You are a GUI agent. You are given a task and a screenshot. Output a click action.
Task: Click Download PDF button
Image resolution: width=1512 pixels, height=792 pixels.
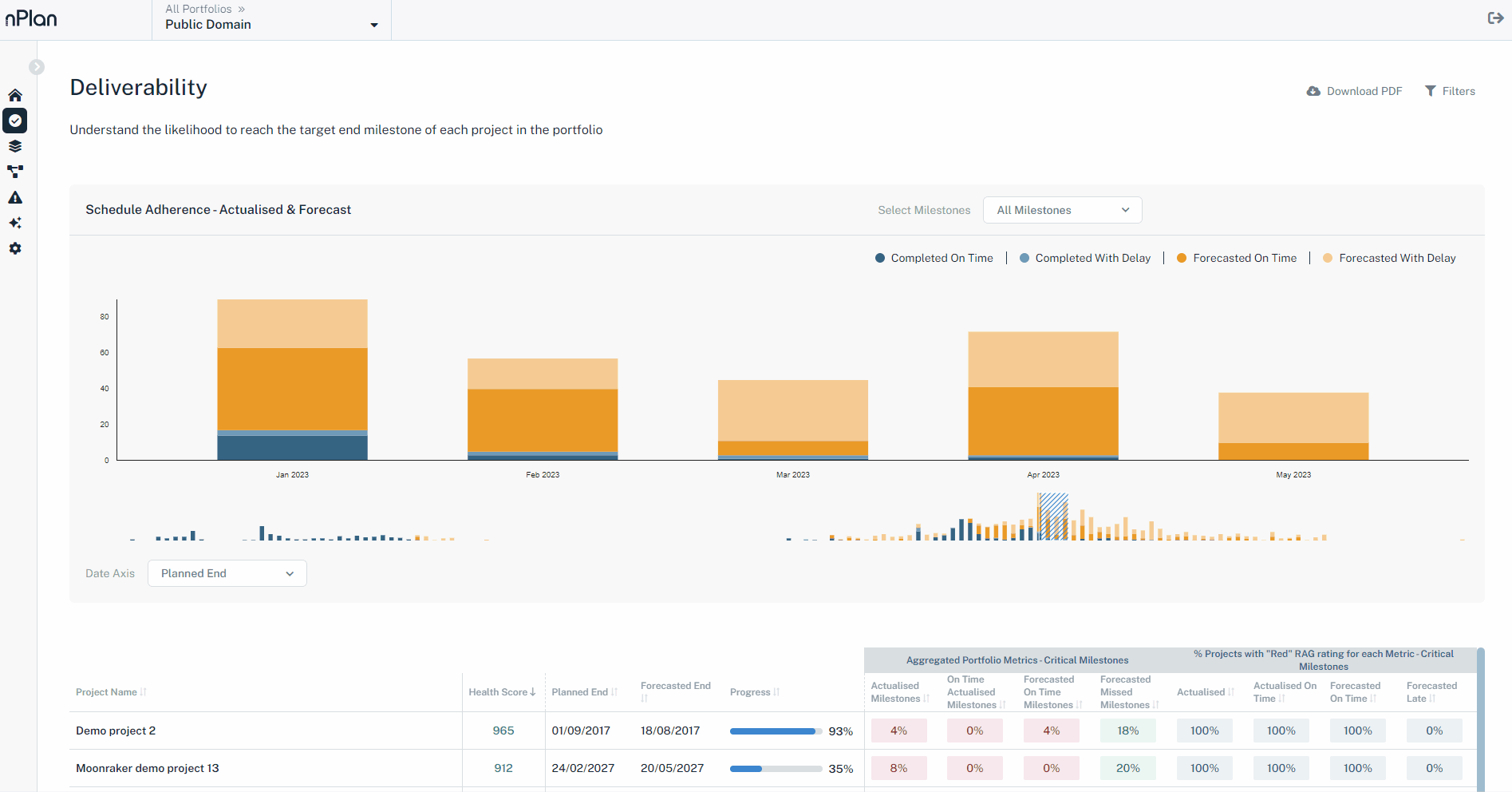click(1354, 91)
